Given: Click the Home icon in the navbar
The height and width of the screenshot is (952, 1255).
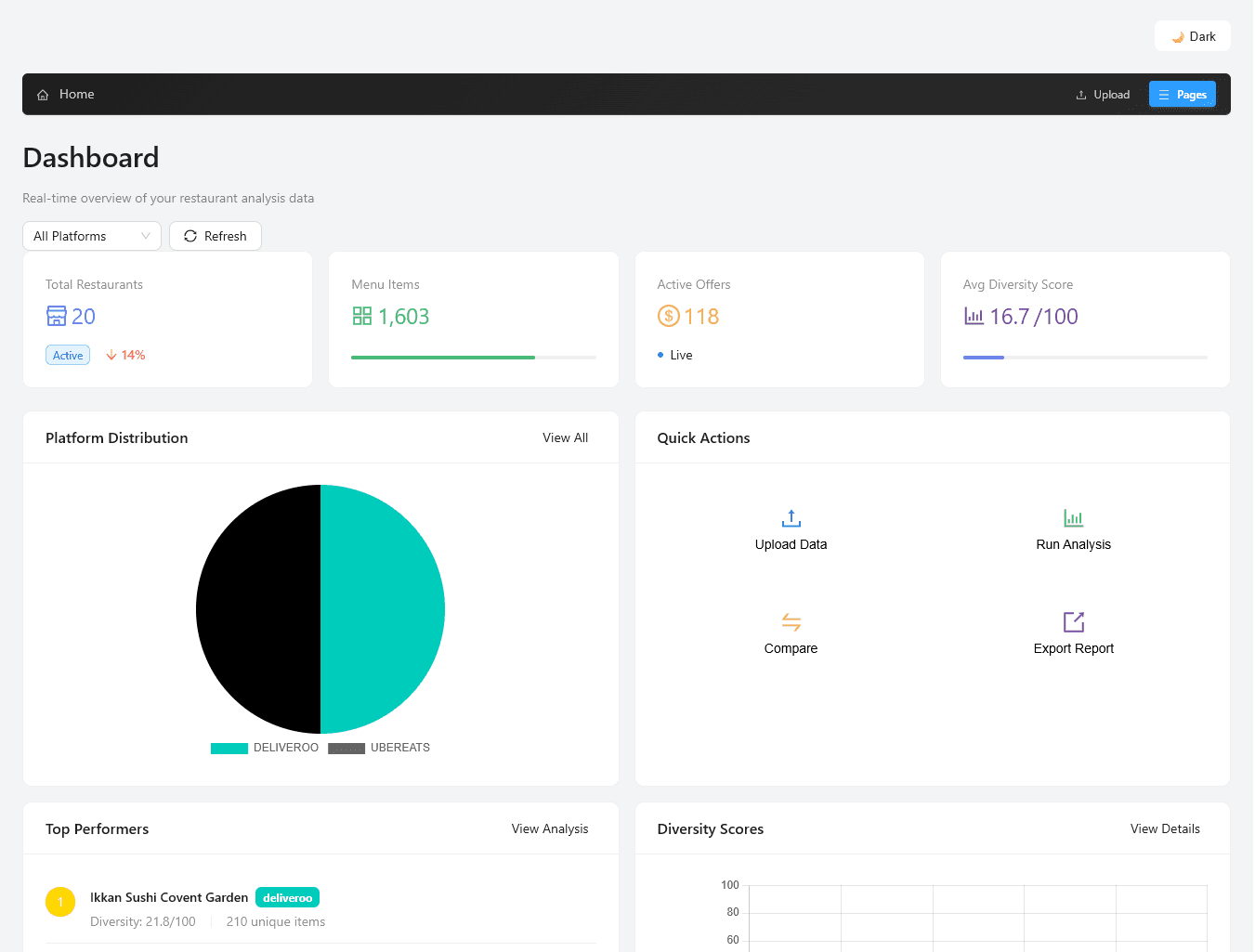Looking at the screenshot, I should [x=42, y=94].
